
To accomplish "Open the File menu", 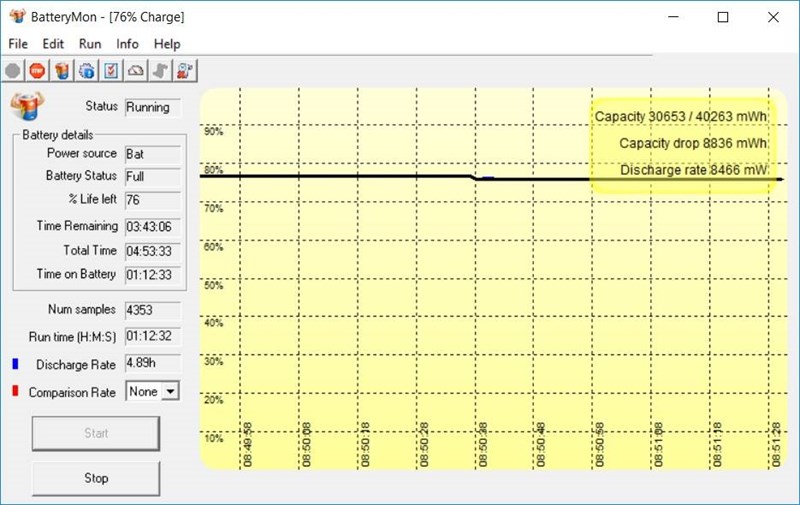I will pos(19,44).
